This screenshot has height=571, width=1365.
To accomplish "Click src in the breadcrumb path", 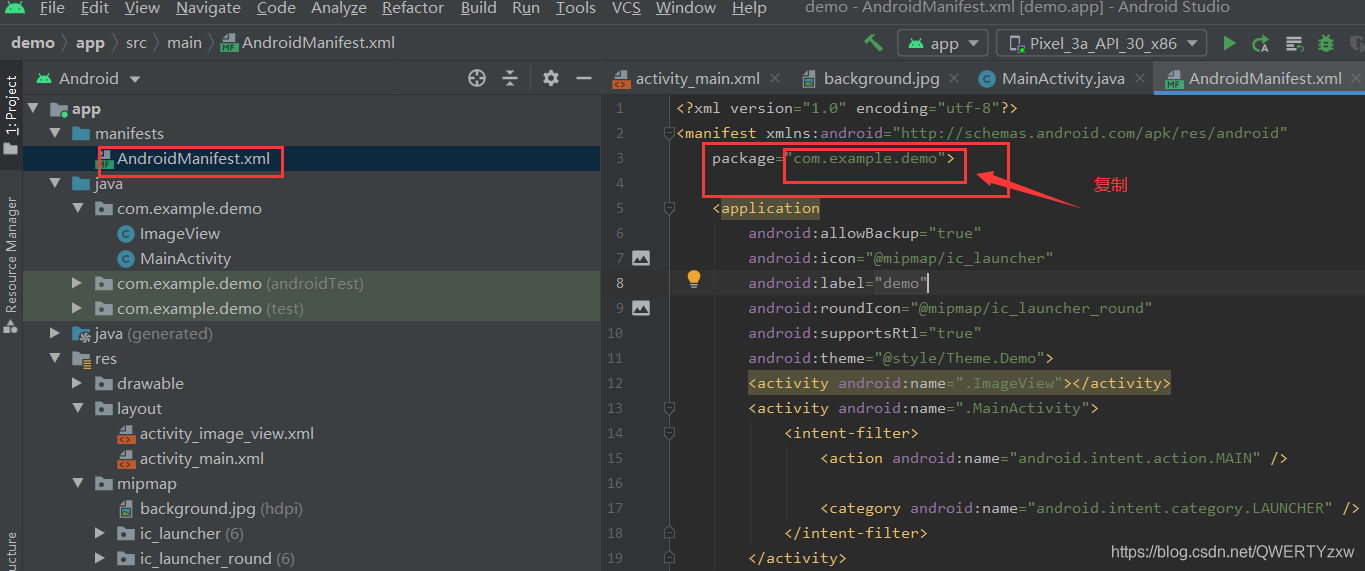I will [x=135, y=43].
